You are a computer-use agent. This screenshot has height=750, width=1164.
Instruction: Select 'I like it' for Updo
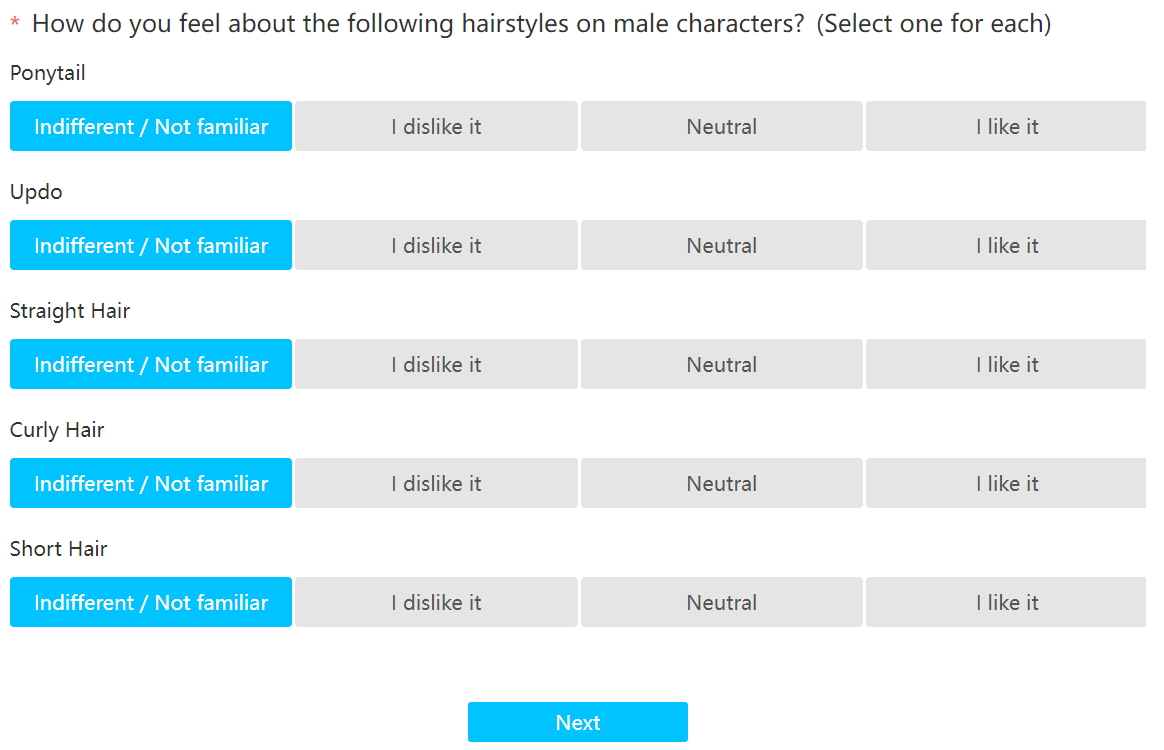coord(1006,245)
